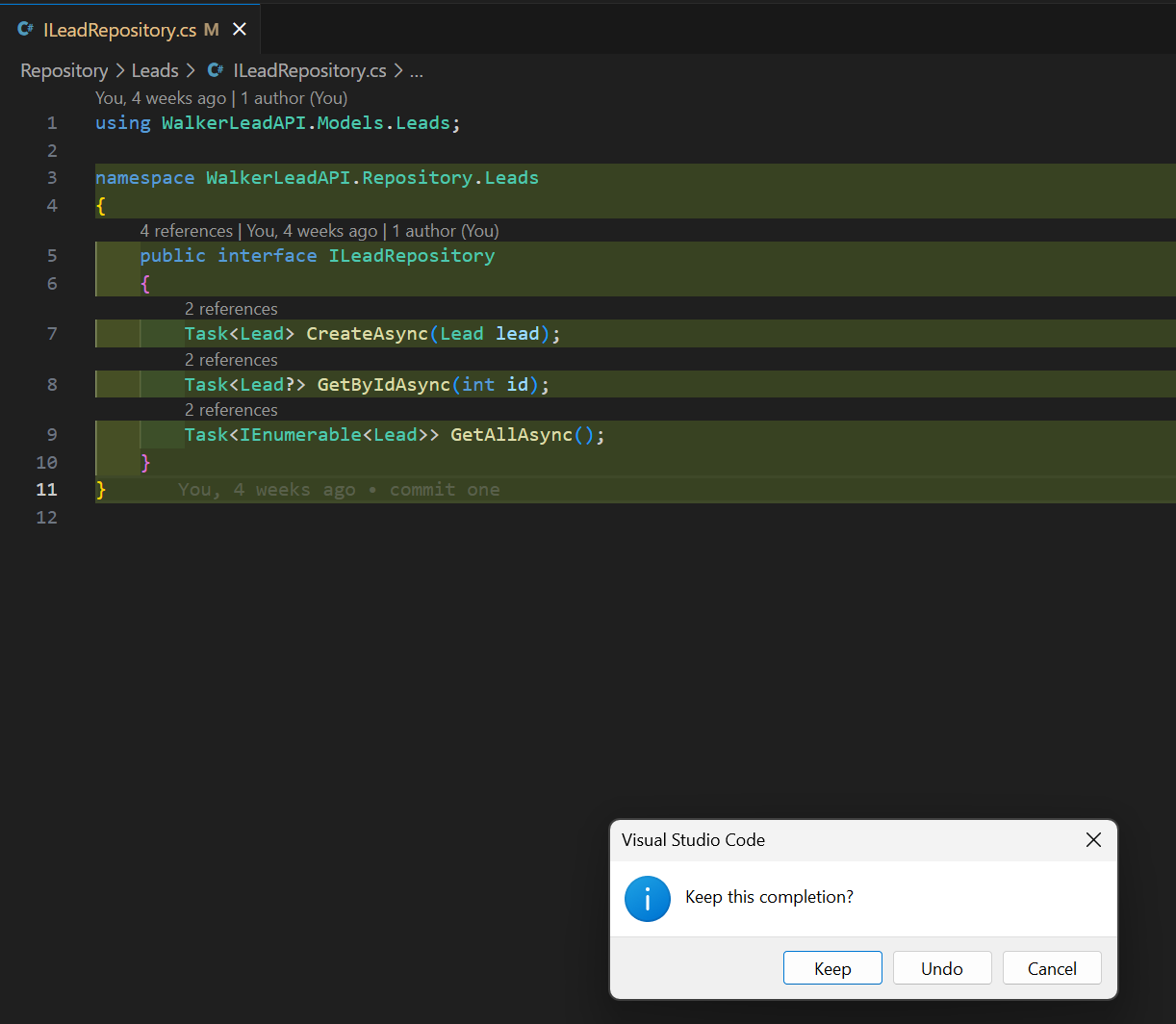Click the C# icon in breadcrumb
Screen dimensions: 1176x1024
pos(216,70)
